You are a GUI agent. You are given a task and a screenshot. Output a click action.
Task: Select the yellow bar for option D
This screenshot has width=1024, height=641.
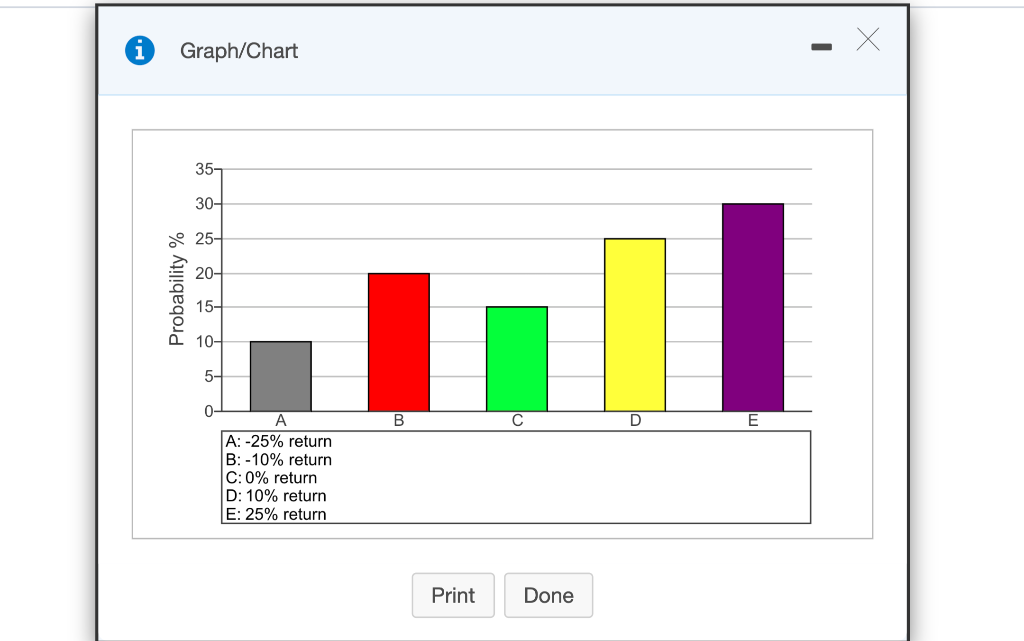pos(634,325)
